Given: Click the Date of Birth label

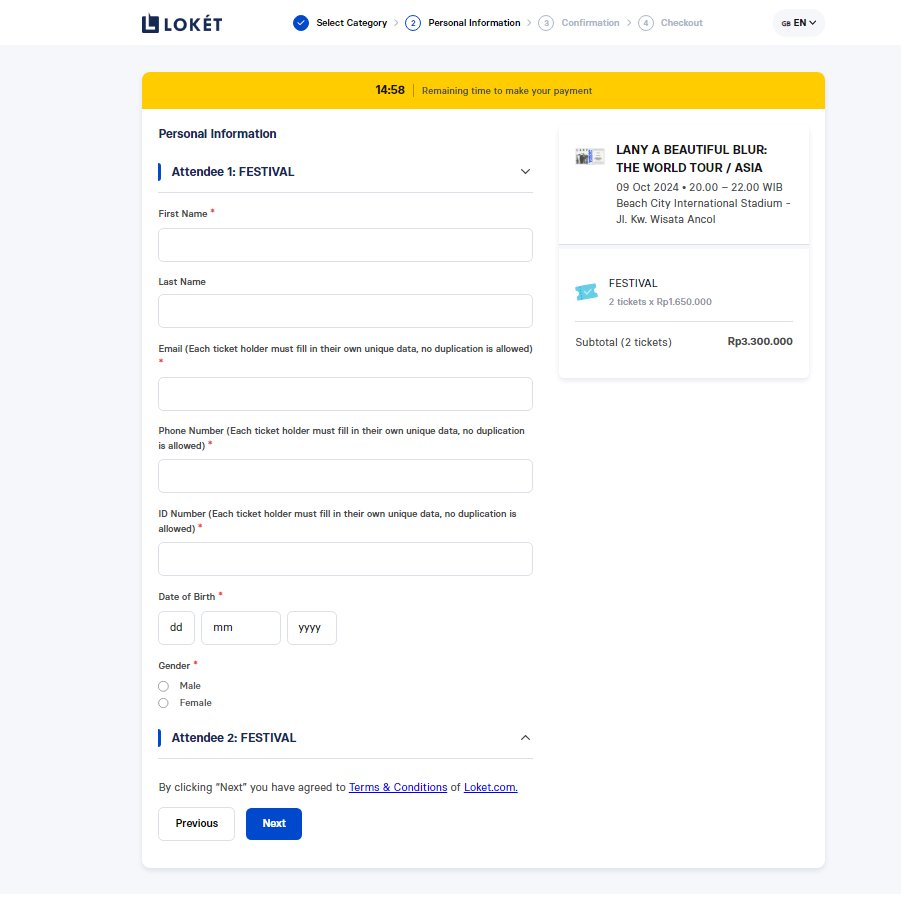Looking at the screenshot, I should [187, 597].
